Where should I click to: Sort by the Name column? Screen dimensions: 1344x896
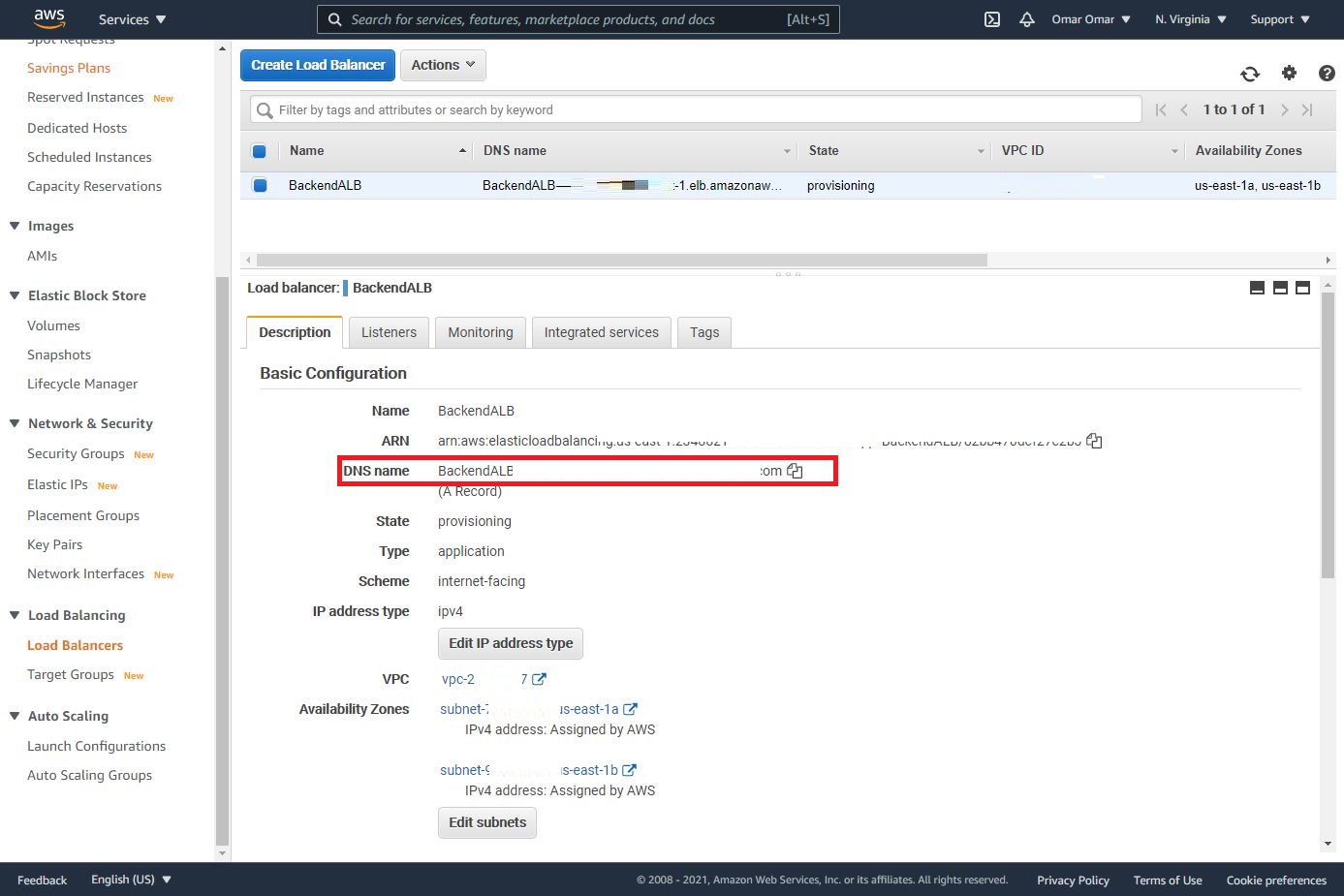[x=377, y=151]
